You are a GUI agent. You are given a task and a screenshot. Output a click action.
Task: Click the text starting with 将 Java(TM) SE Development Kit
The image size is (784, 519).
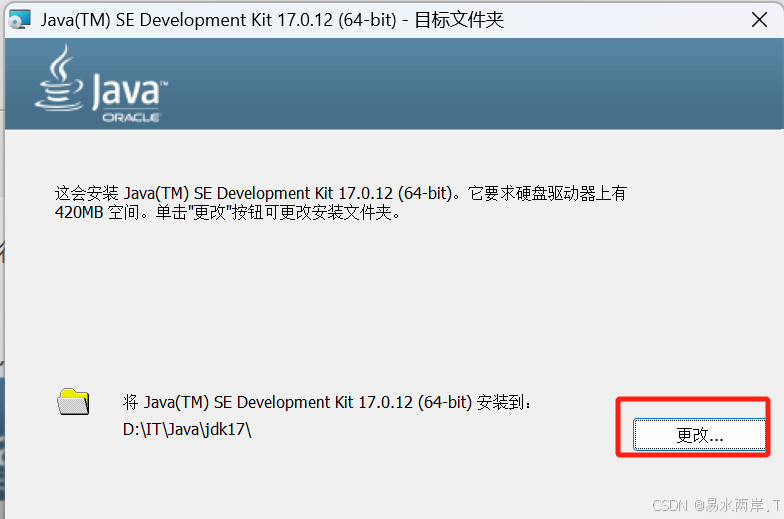[327, 402]
